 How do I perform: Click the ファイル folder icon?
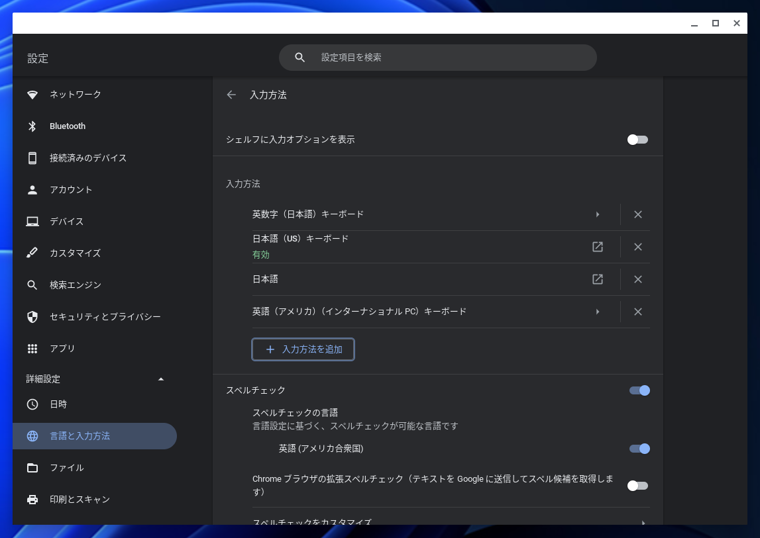click(32, 468)
